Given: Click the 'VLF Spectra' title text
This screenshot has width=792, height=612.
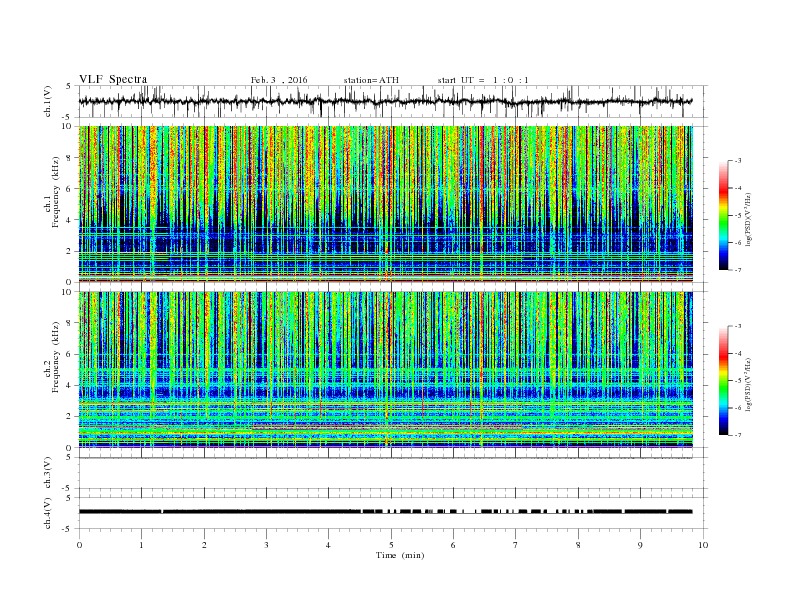Looking at the screenshot, I should pos(113,79).
